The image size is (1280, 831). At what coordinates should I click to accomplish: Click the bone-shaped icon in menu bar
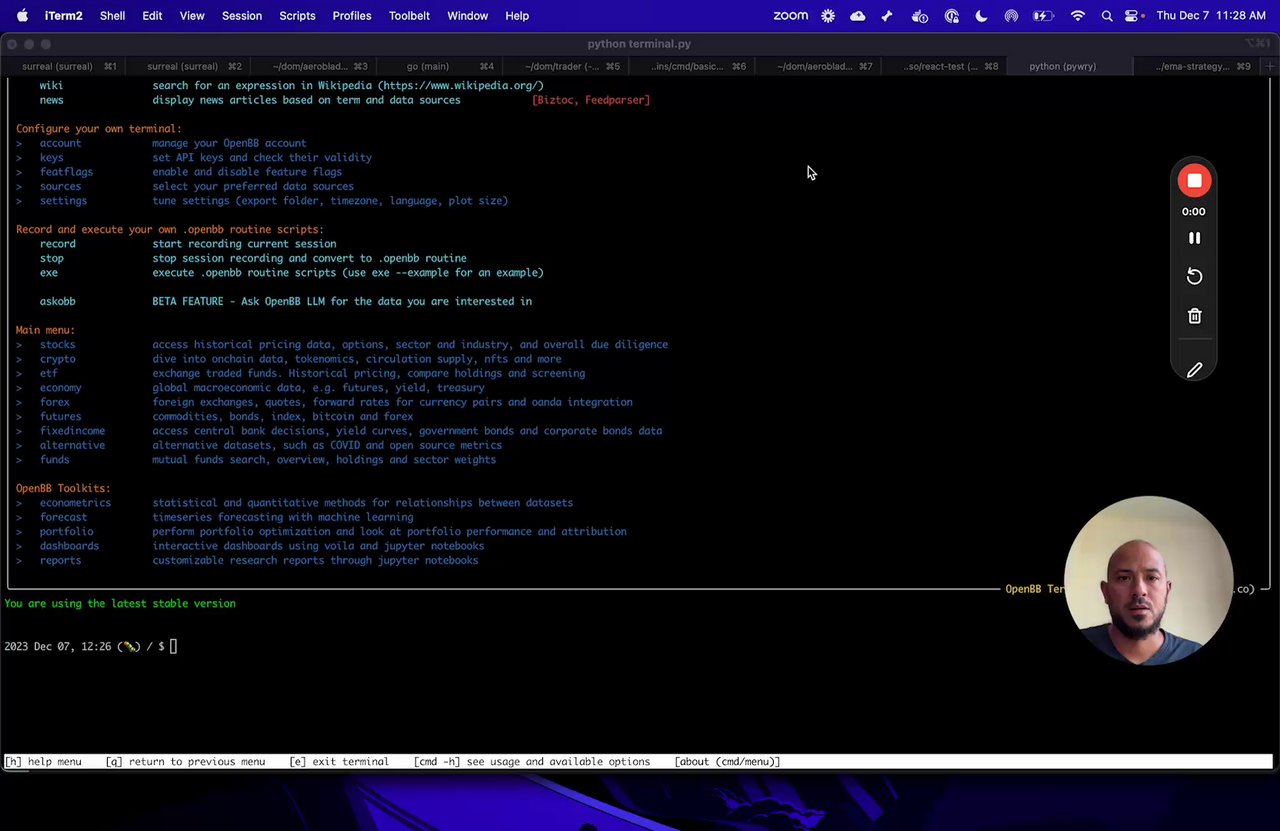tap(887, 16)
